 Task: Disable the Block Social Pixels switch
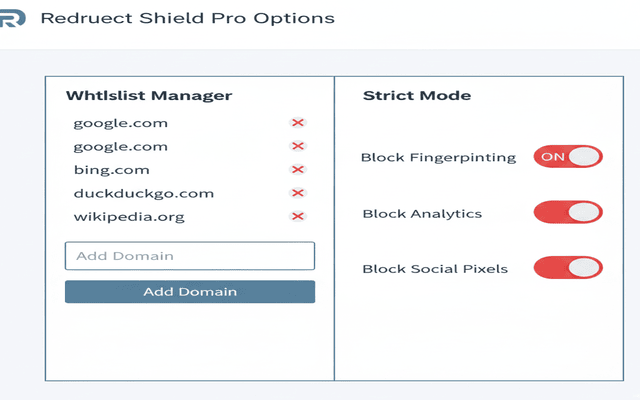568,268
